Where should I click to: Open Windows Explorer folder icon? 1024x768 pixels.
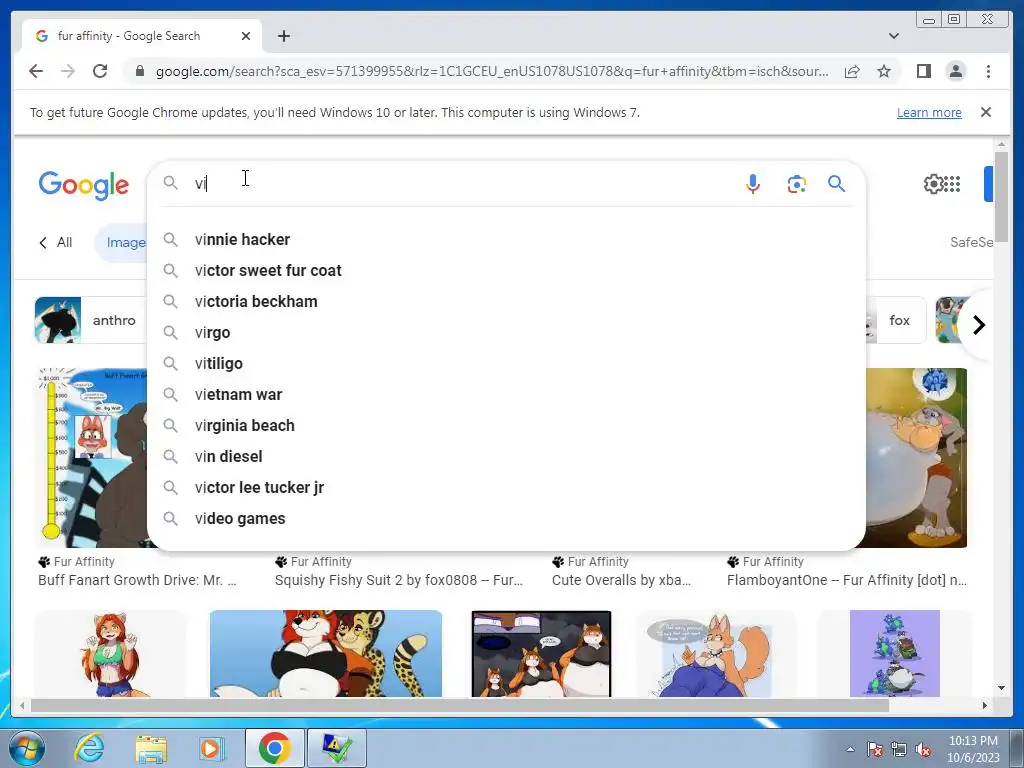(x=151, y=748)
